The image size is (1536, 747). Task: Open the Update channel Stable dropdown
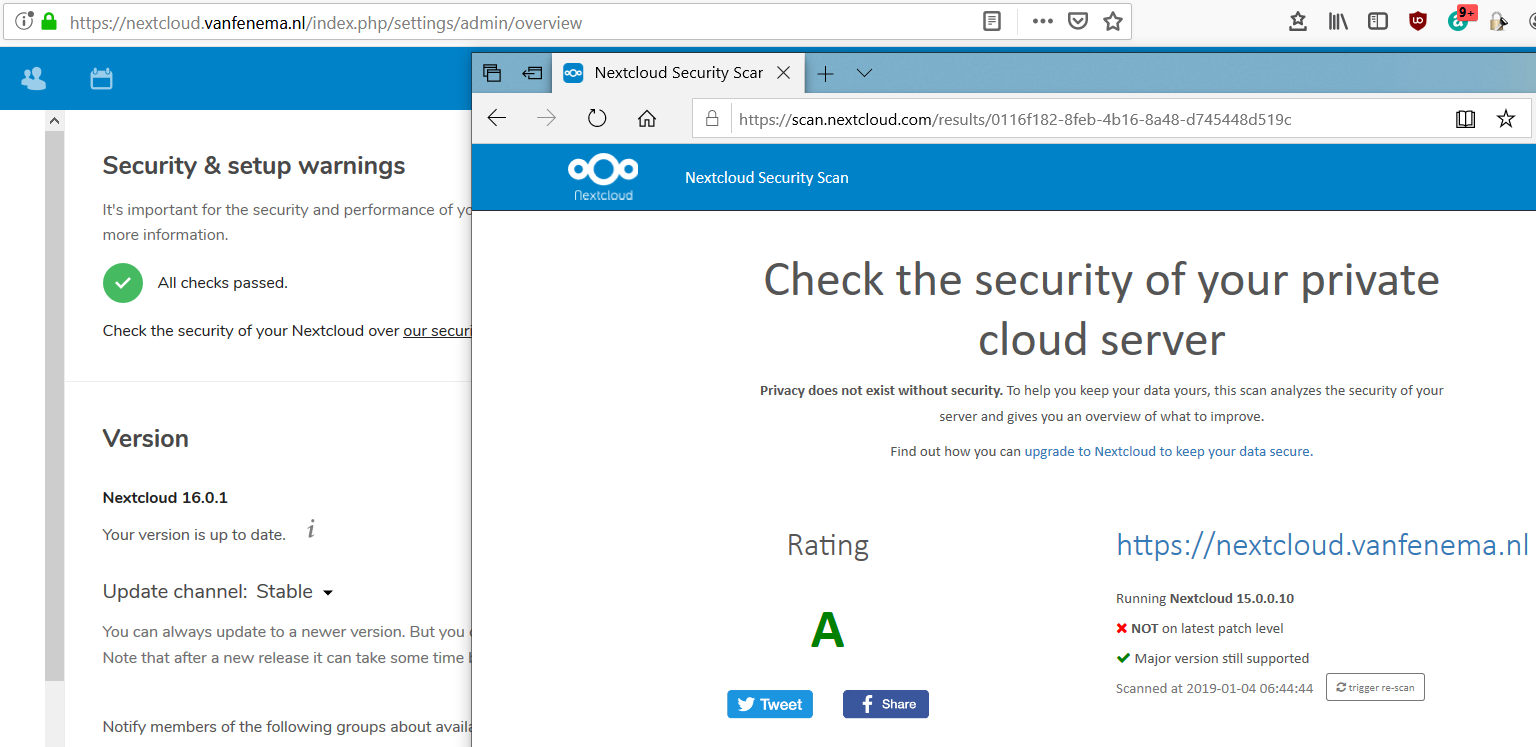pos(294,591)
